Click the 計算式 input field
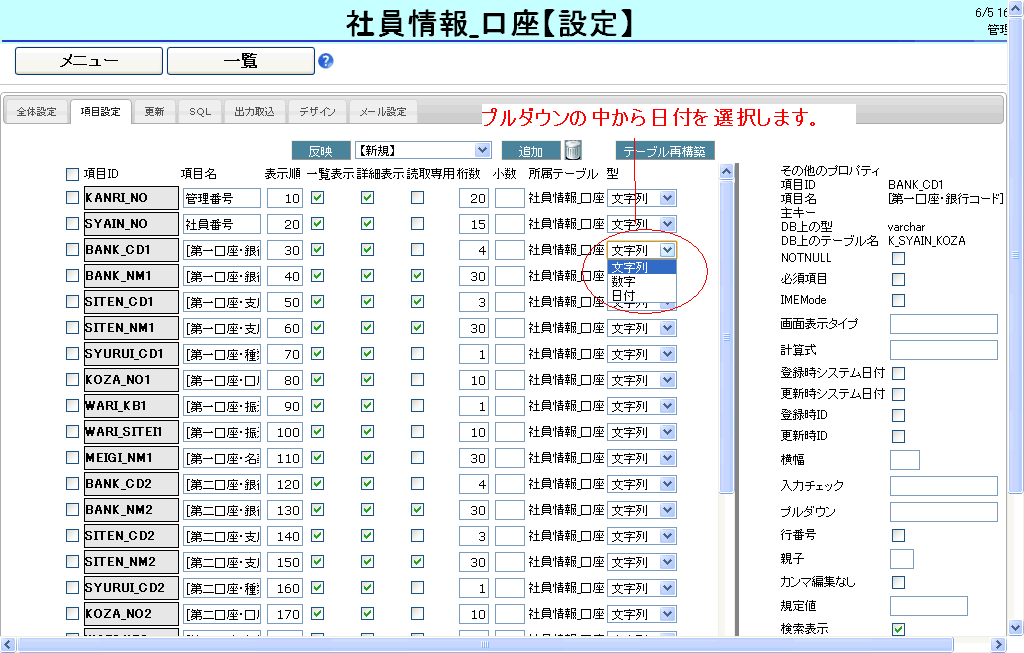The image size is (1024, 653). 943,350
